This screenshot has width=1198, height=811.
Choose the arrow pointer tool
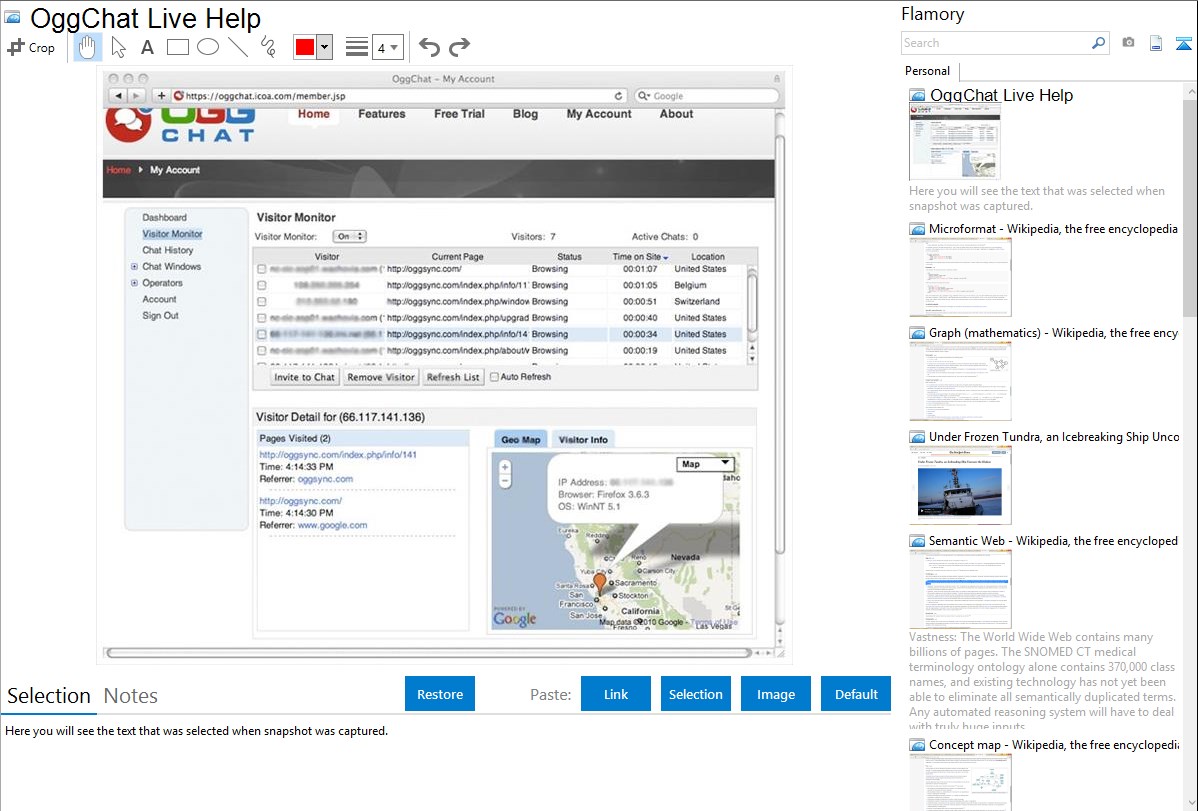pos(118,47)
